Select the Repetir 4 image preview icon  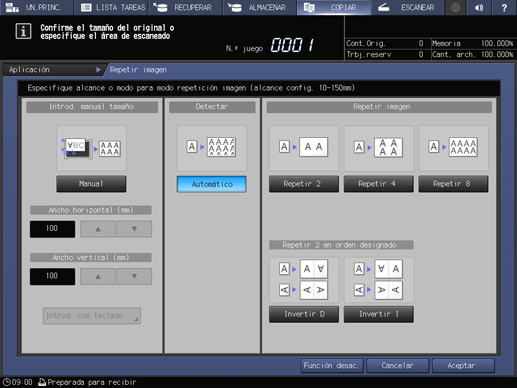379,148
